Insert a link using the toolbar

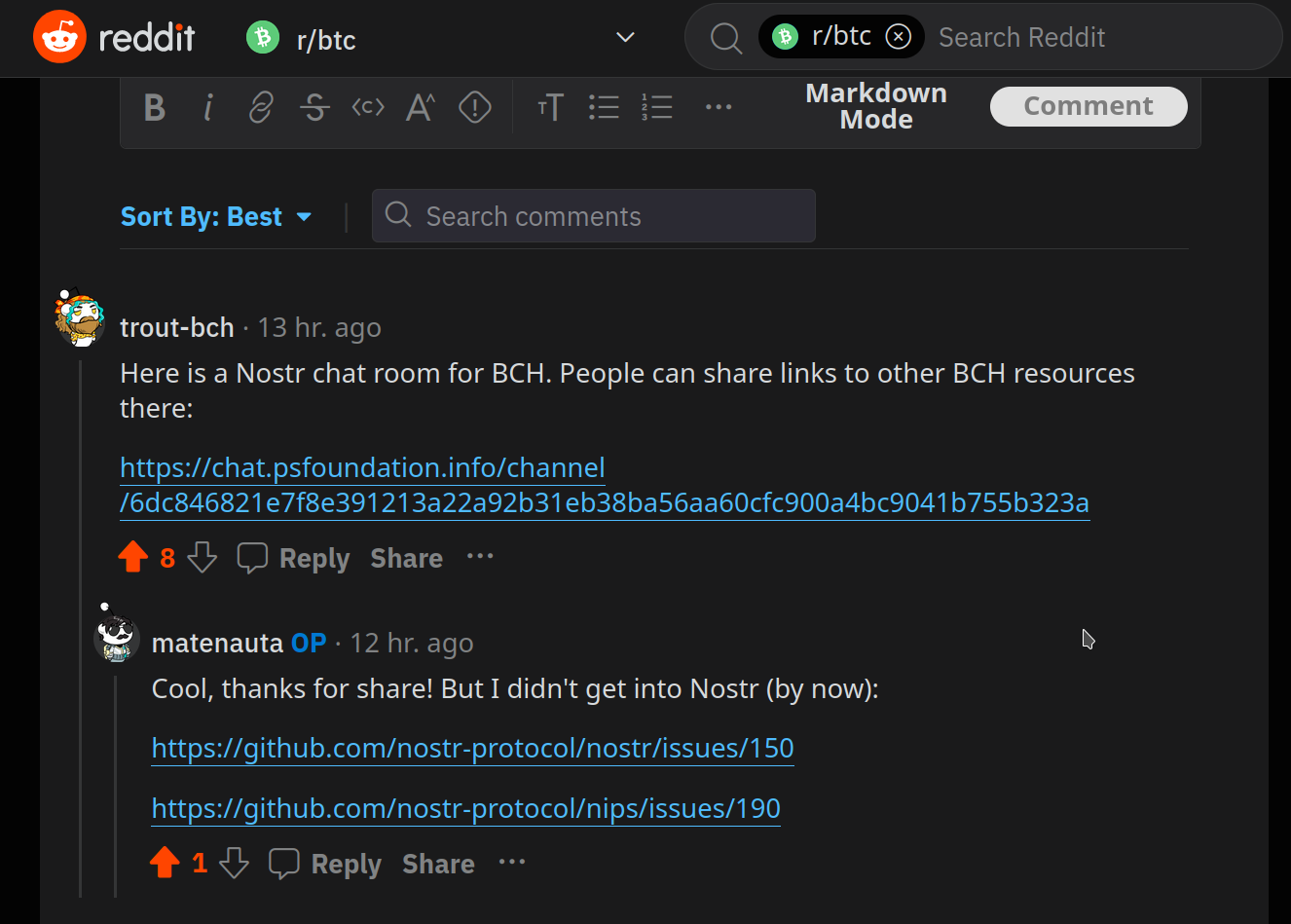pyautogui.click(x=261, y=107)
